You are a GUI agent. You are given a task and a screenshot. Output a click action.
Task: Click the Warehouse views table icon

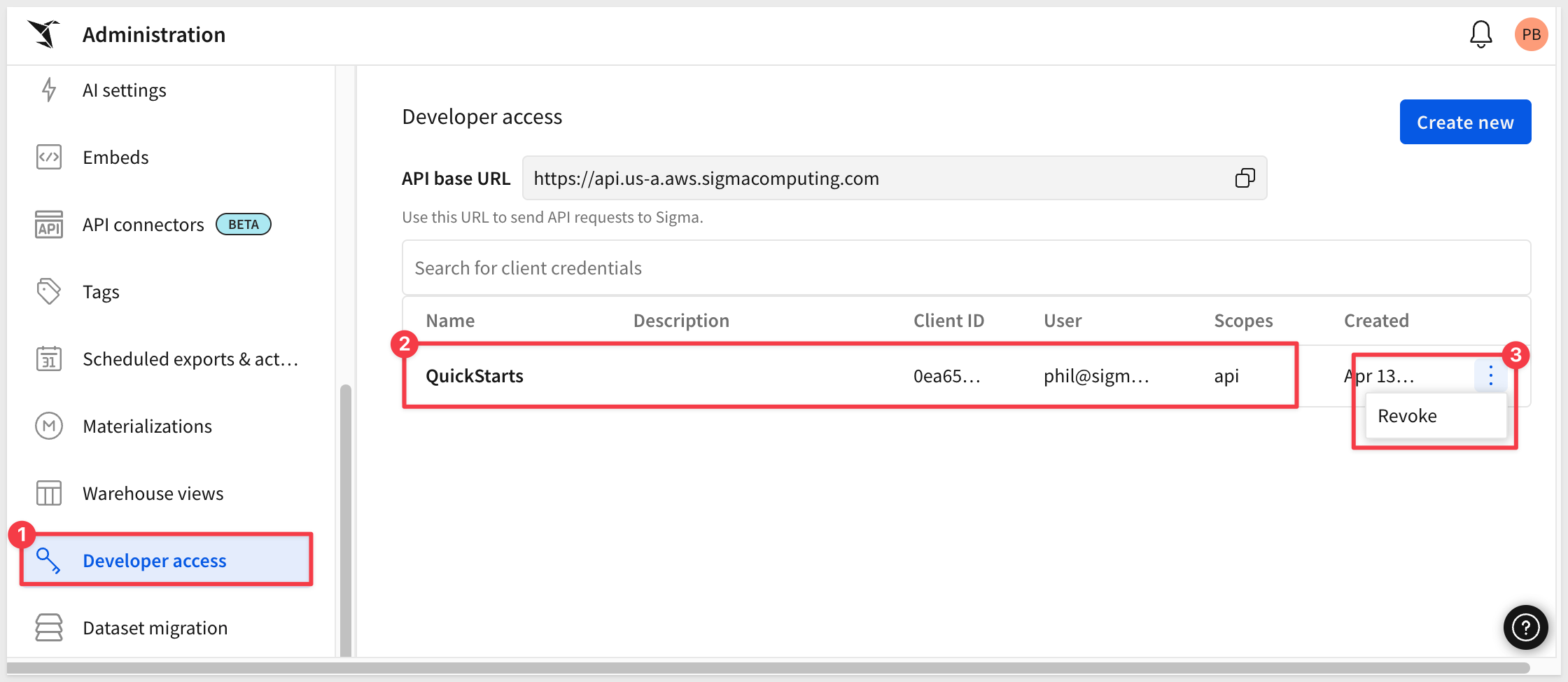pyautogui.click(x=49, y=493)
